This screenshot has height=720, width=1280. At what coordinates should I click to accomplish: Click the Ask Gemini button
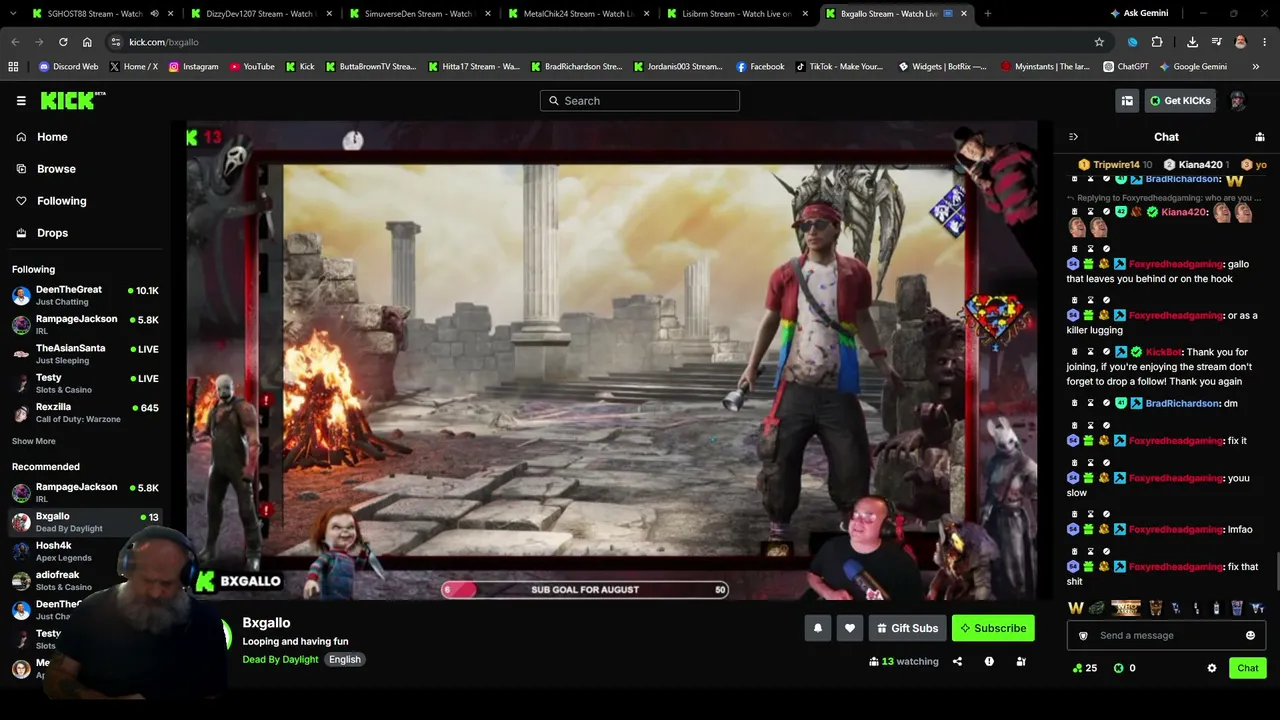[1139, 13]
